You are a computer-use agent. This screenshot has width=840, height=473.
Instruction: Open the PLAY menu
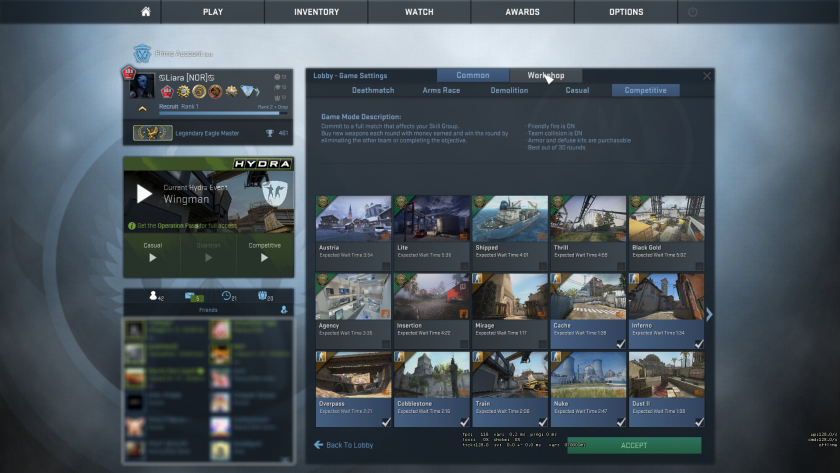[213, 12]
